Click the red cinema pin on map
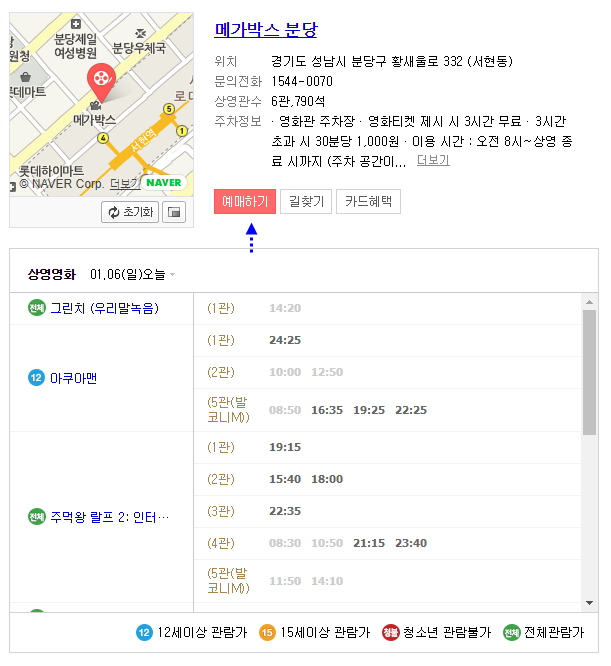Screen dimensions: 611x666 pyautogui.click(x=101, y=81)
